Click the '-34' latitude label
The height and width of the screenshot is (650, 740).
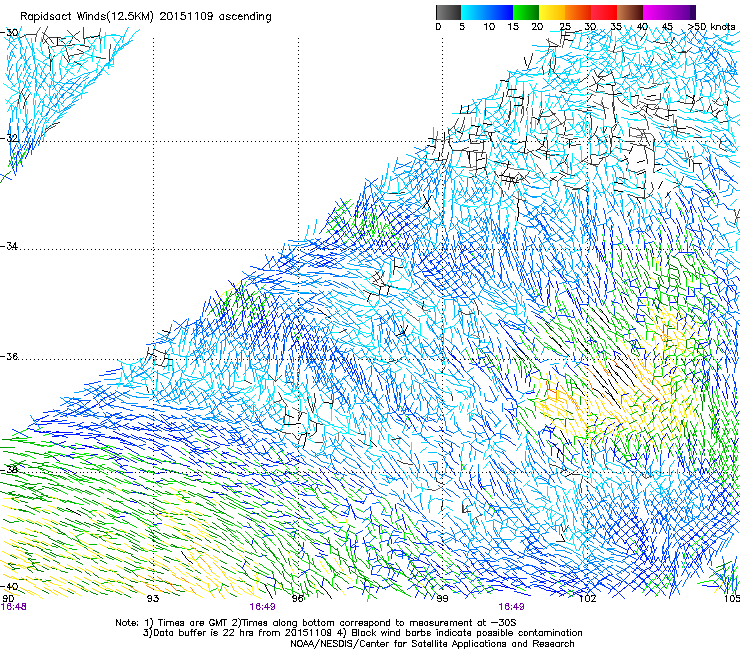point(9,246)
